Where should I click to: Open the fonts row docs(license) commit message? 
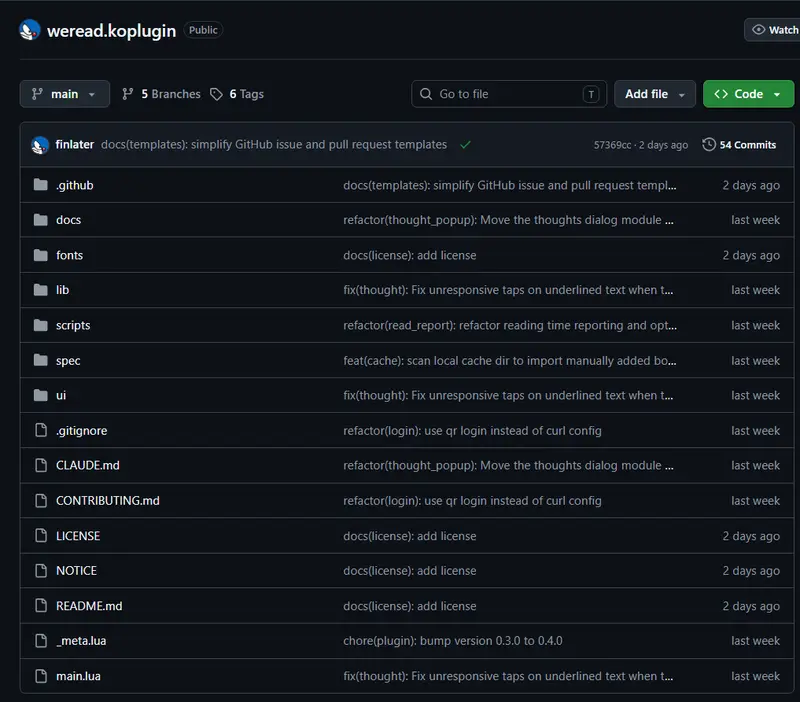[410, 255]
